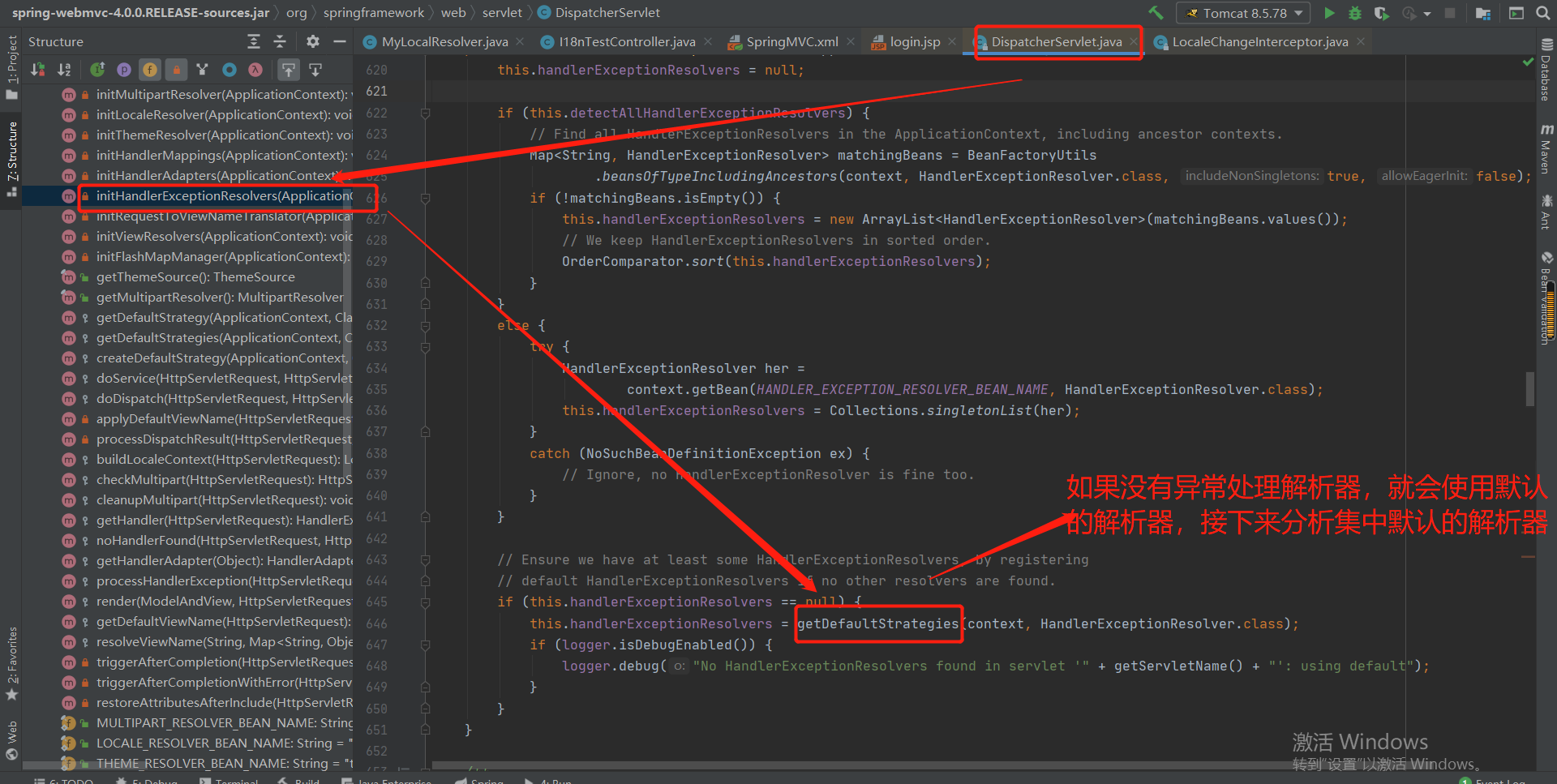
Task: Open the Web side tab
Action: (x=11, y=739)
